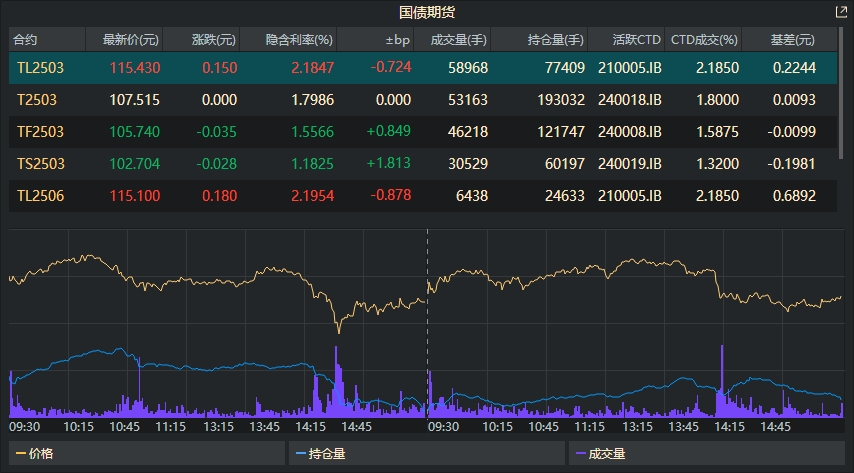Sort table by 隐含利率(%) column header
The image size is (854, 473).
(x=299, y=40)
